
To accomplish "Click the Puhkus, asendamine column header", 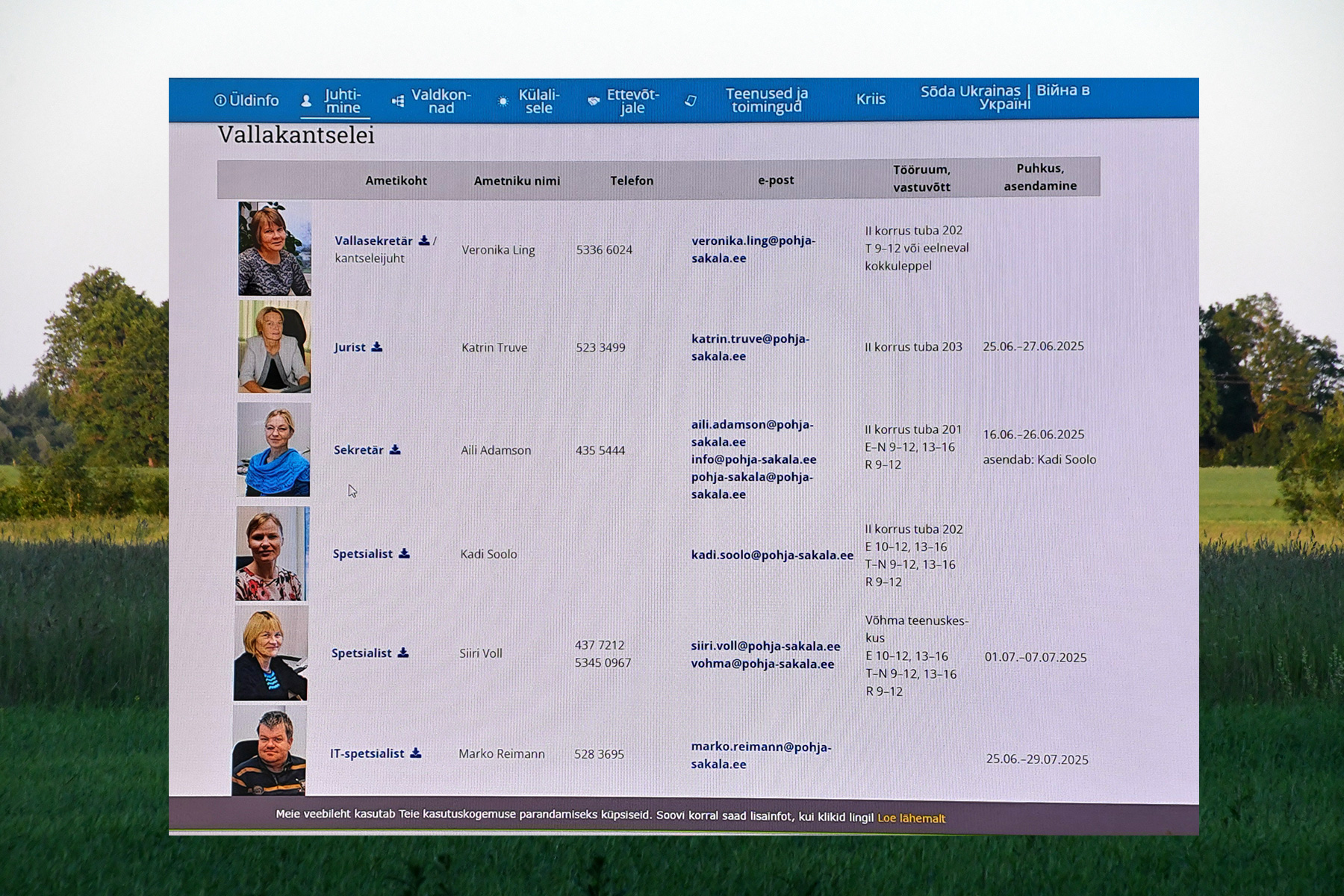I will point(1040,177).
